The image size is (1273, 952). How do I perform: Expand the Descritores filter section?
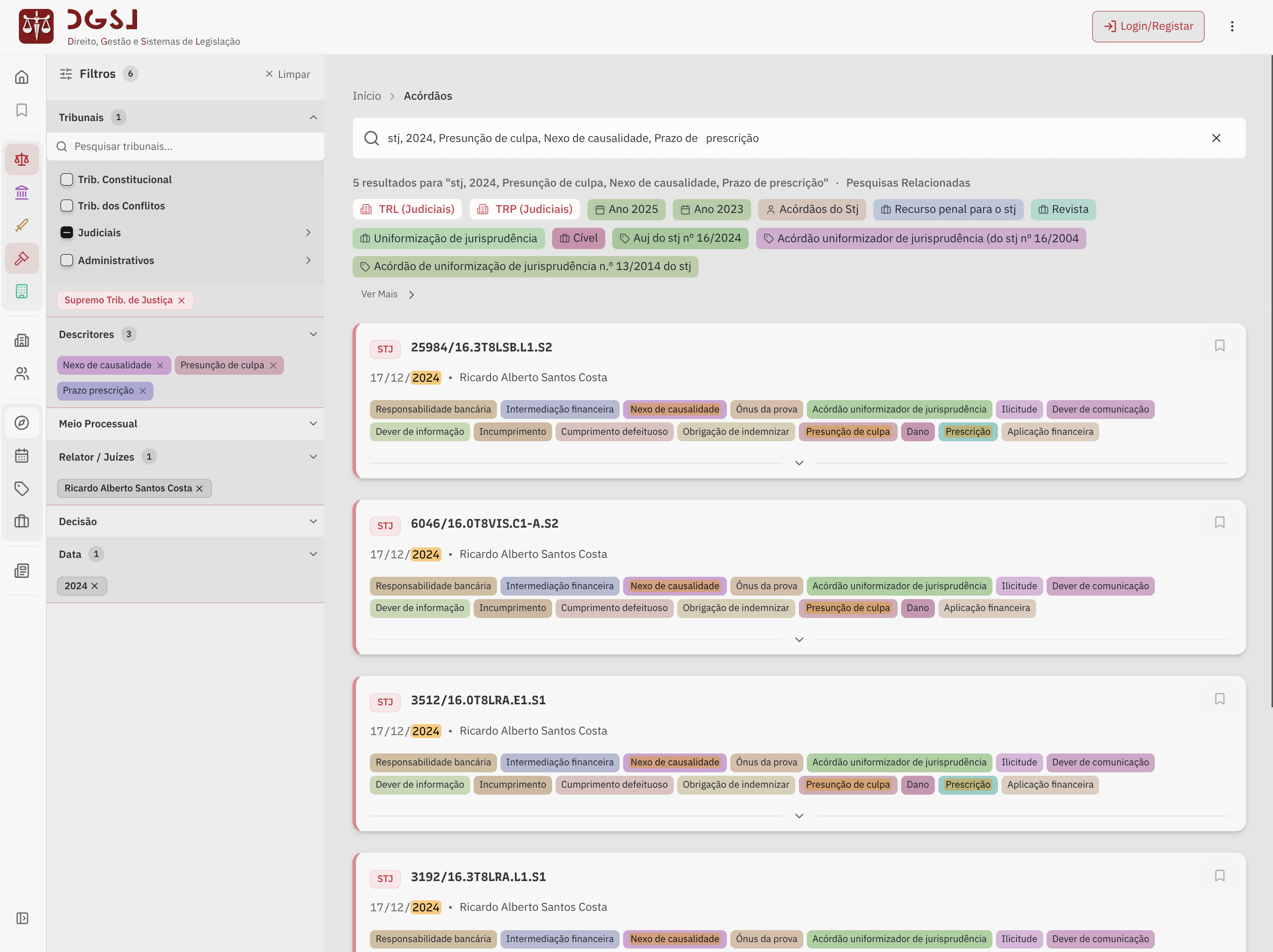click(313, 334)
